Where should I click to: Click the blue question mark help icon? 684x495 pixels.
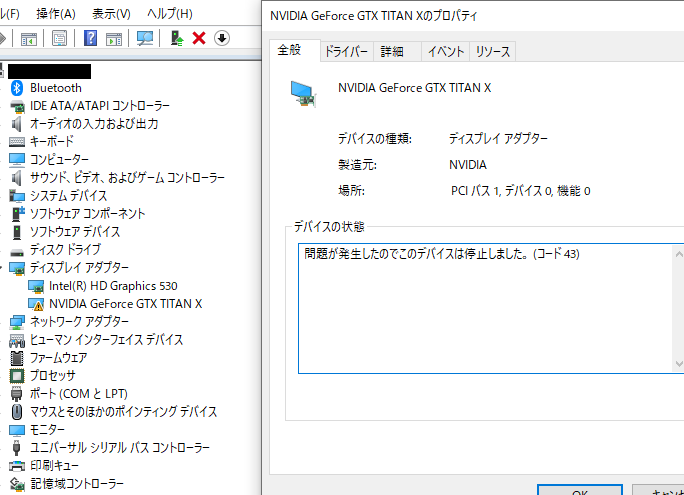91,38
